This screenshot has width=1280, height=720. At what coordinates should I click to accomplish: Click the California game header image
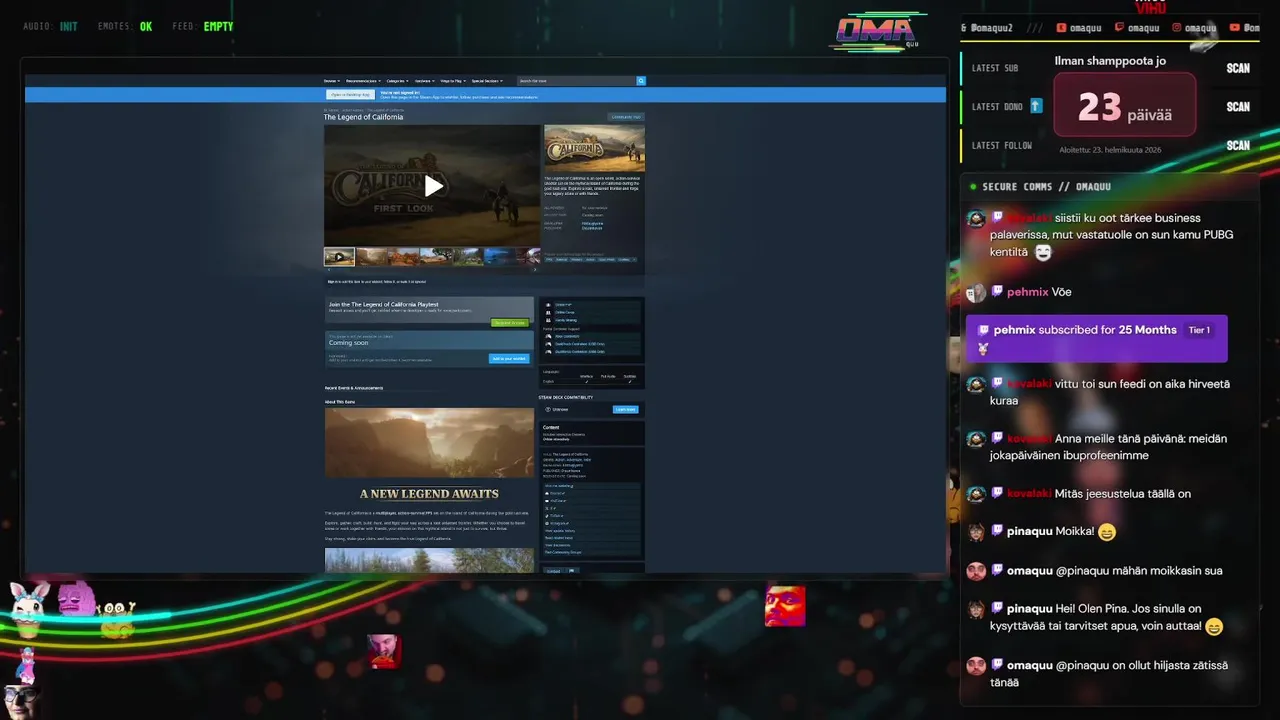[594, 148]
